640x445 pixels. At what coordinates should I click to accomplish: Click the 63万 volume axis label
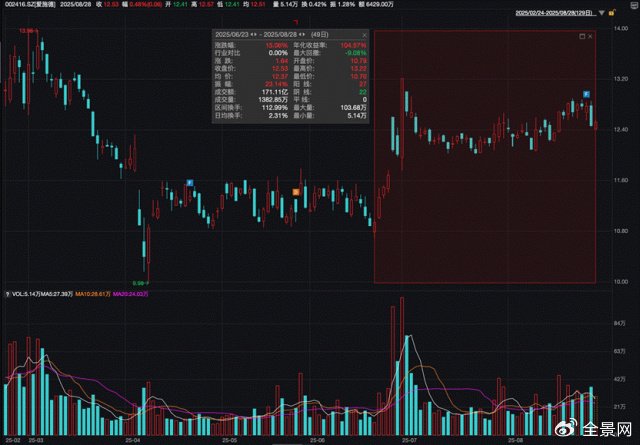pos(620,351)
